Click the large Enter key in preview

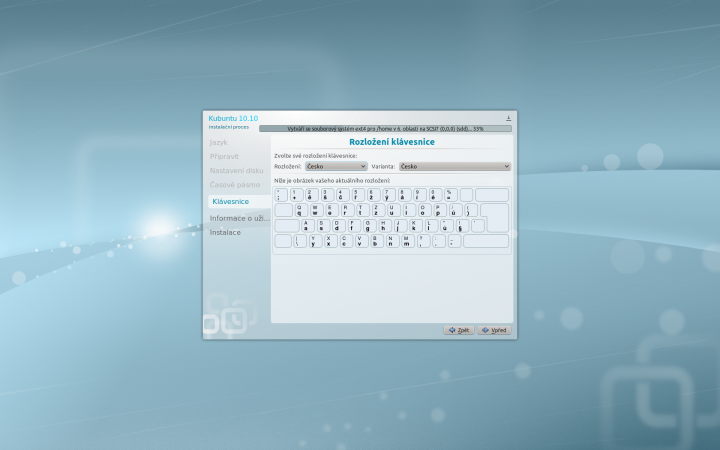pos(497,218)
